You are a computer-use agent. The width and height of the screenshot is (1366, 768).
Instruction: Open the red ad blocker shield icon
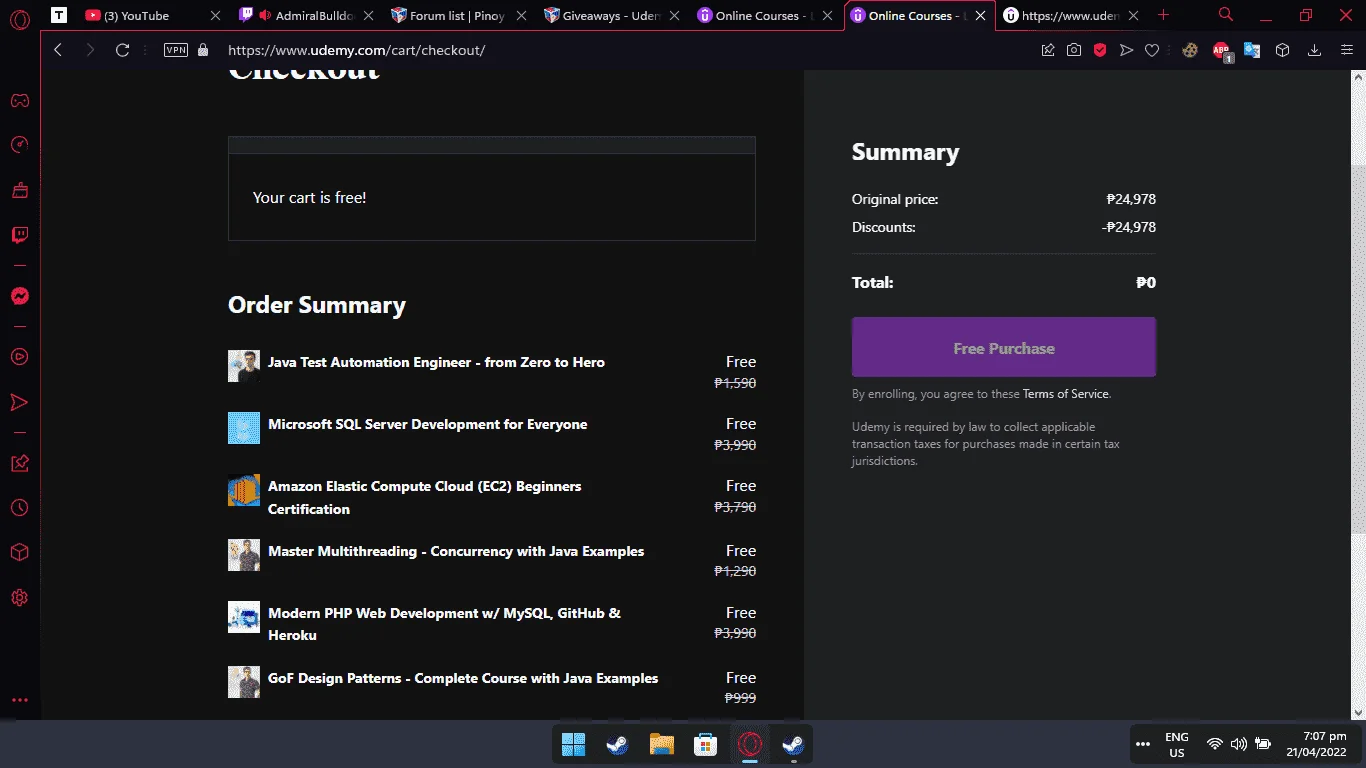(1100, 50)
